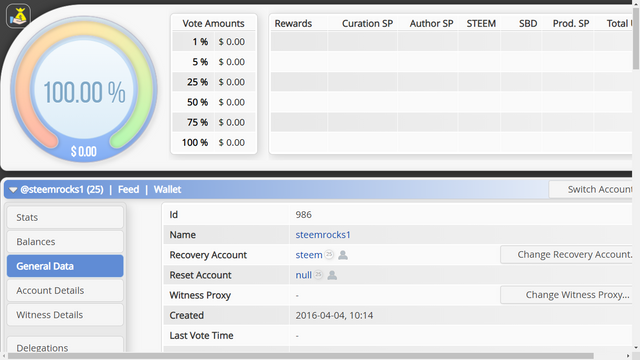Viewport: 640px width, 360px height.
Task: Open the null reset account link
Action: pyautogui.click(x=304, y=275)
